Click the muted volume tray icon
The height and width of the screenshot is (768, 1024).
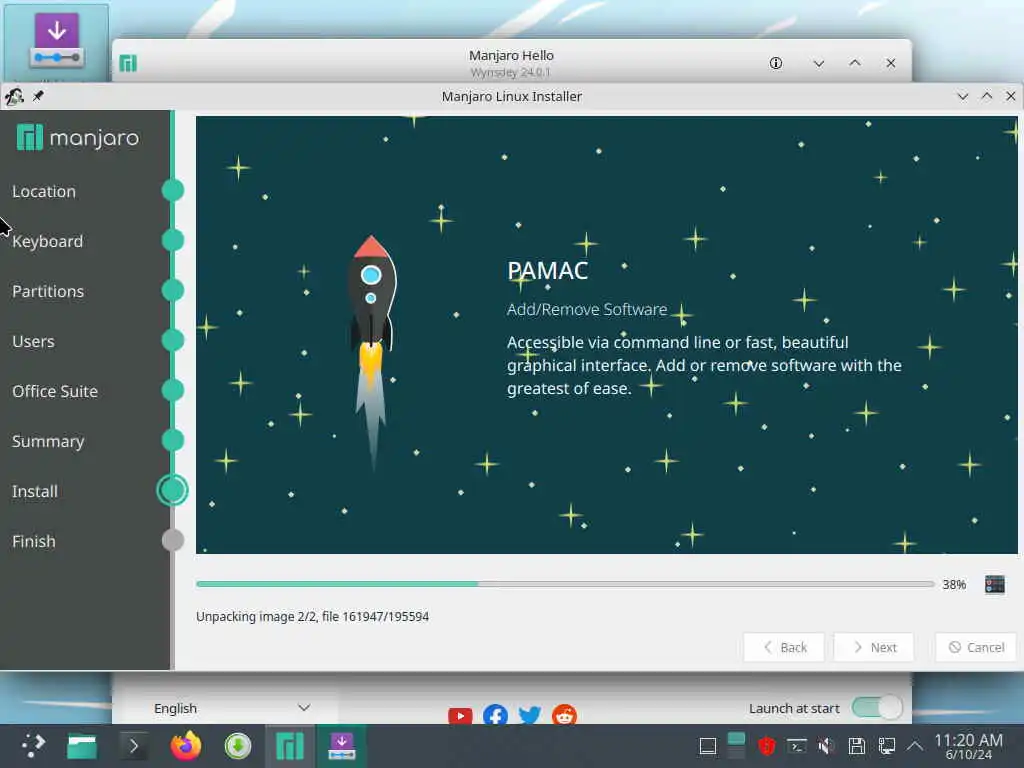tap(826, 746)
